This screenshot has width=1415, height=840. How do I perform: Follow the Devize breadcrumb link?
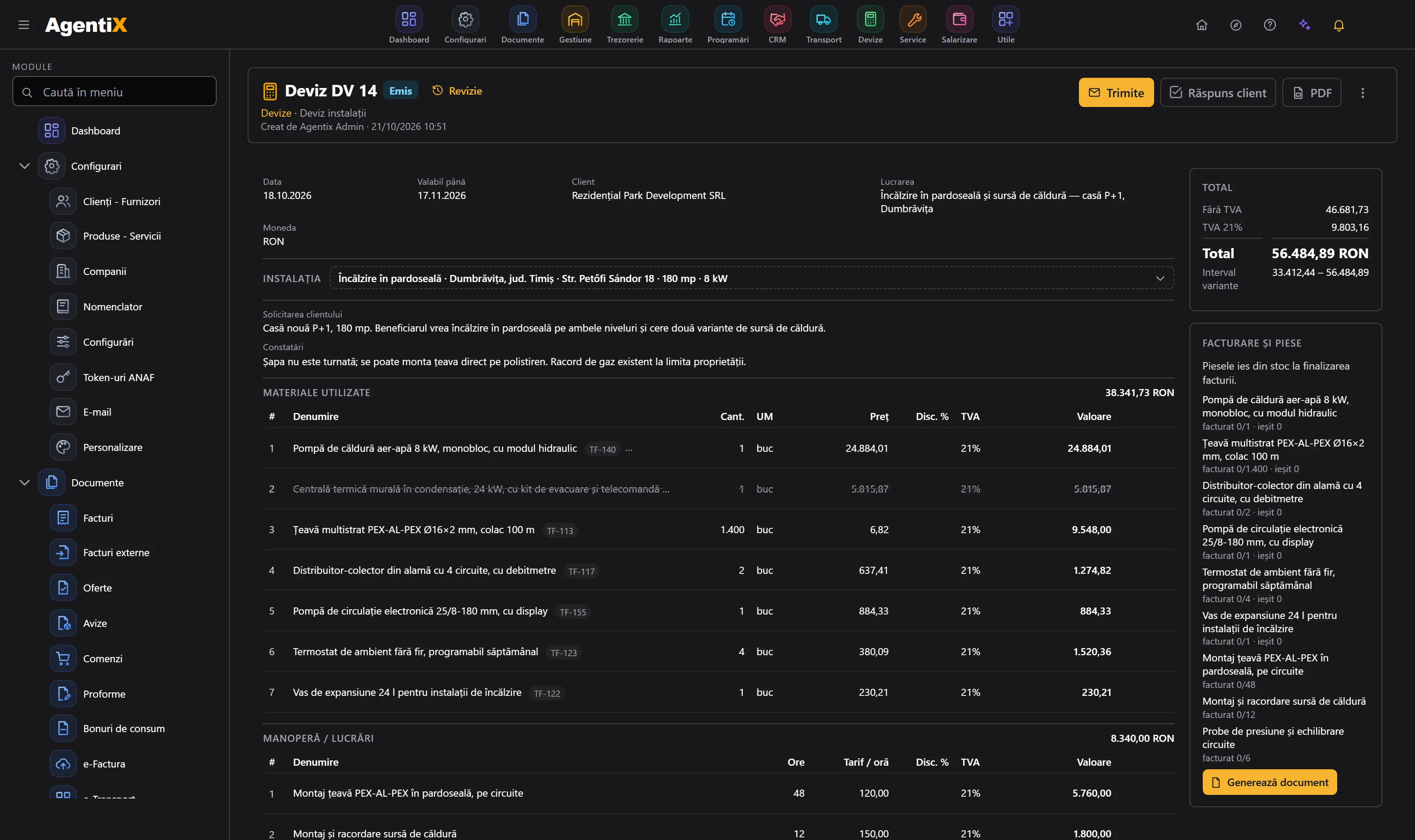click(275, 113)
